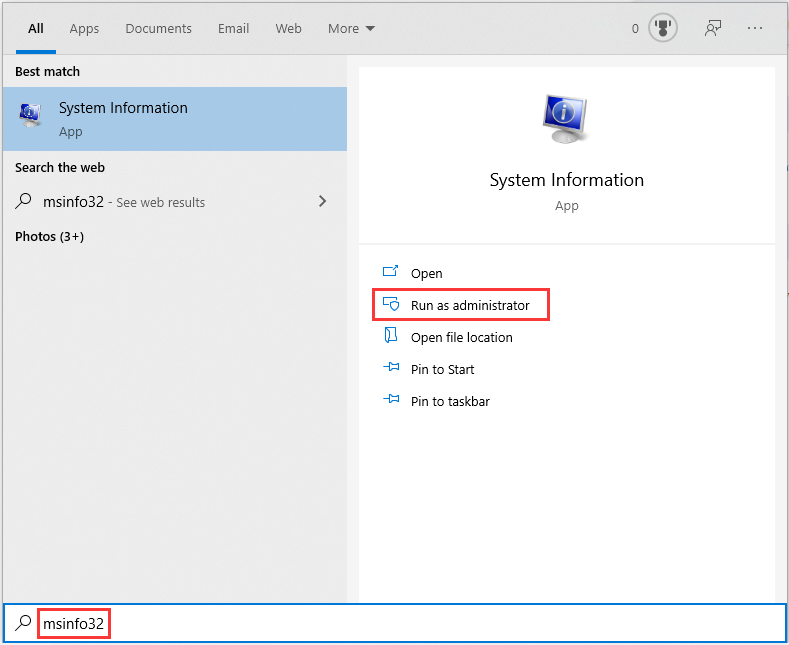The width and height of the screenshot is (789, 645).
Task: Expand the Photos (3+) results section
Action: pyautogui.click(x=49, y=237)
